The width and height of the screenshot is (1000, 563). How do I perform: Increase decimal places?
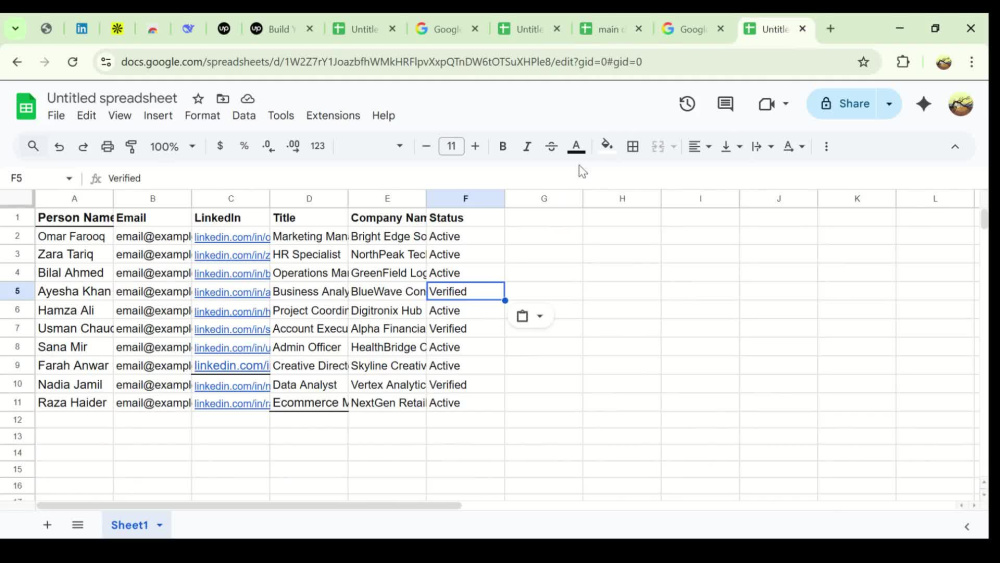pyautogui.click(x=293, y=146)
